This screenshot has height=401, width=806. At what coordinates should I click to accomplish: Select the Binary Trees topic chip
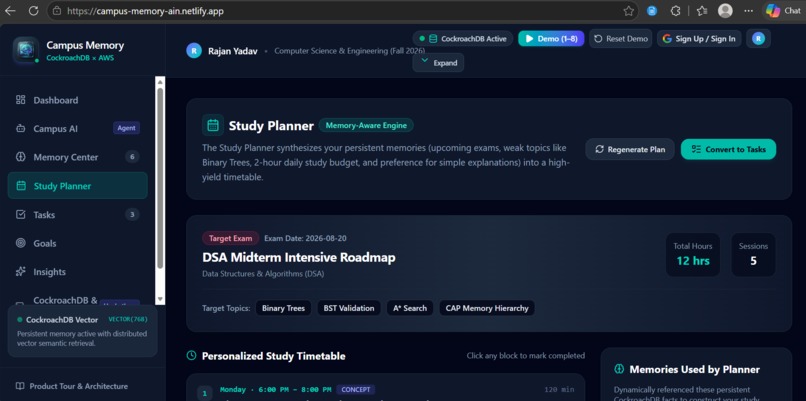[x=283, y=308]
